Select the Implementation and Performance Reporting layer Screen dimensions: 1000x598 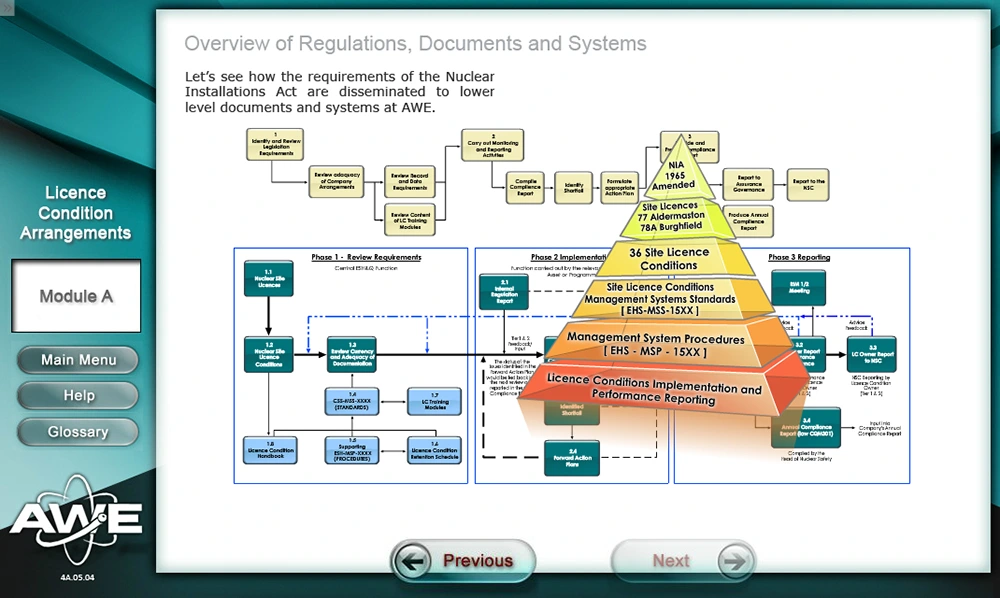click(655, 391)
